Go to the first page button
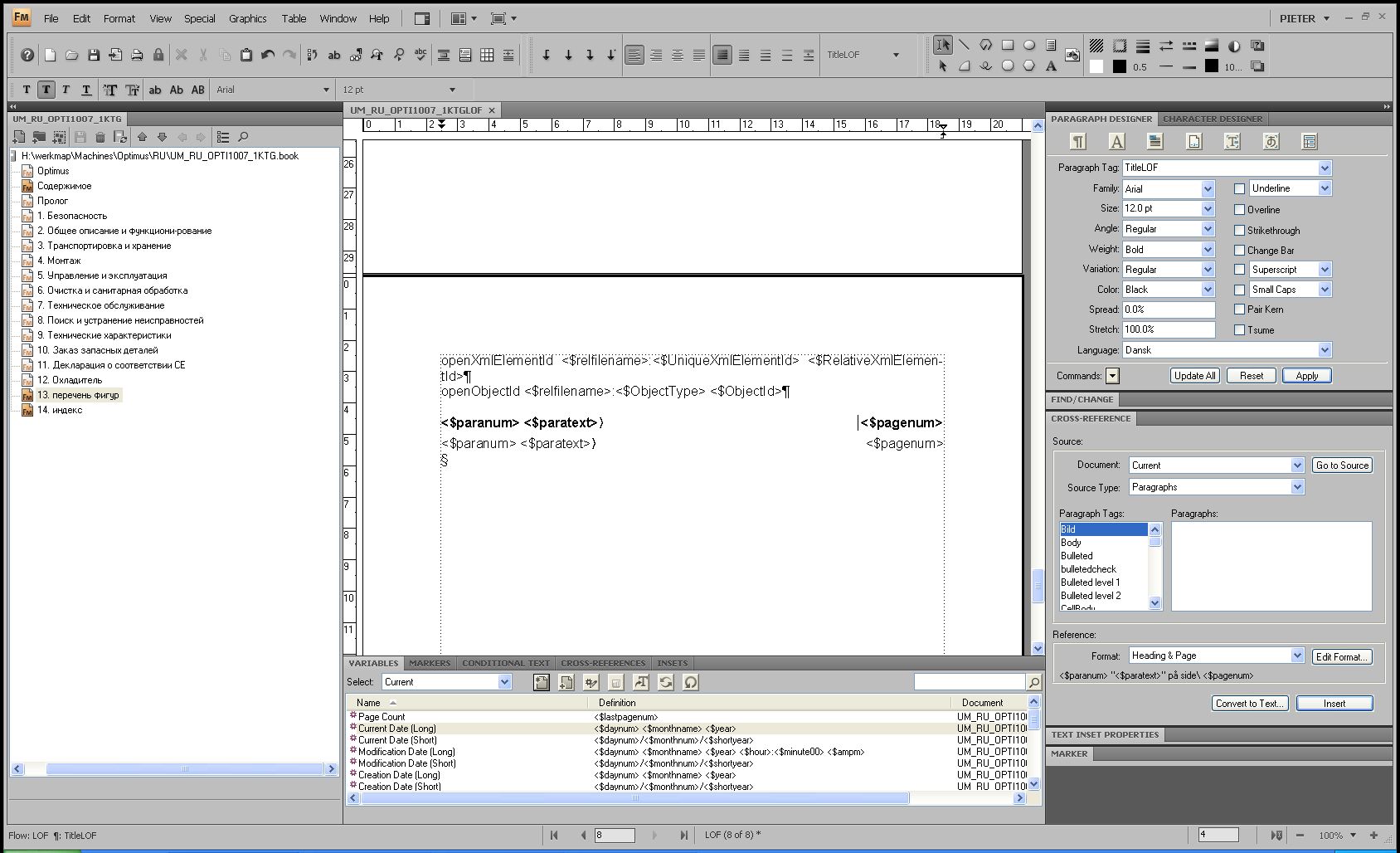Viewport: 1400px width, 853px height. coord(554,836)
